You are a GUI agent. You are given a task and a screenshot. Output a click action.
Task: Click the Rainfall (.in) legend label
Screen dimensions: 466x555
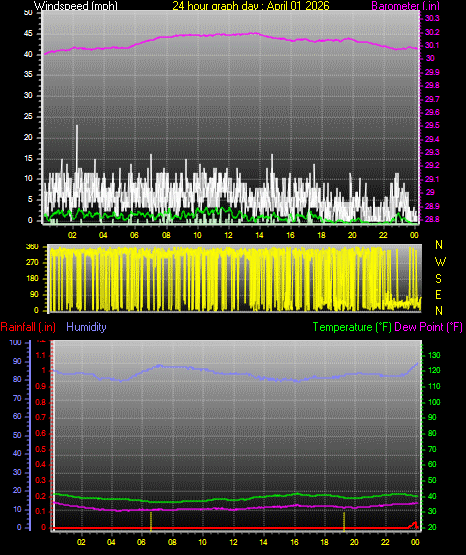28,327
